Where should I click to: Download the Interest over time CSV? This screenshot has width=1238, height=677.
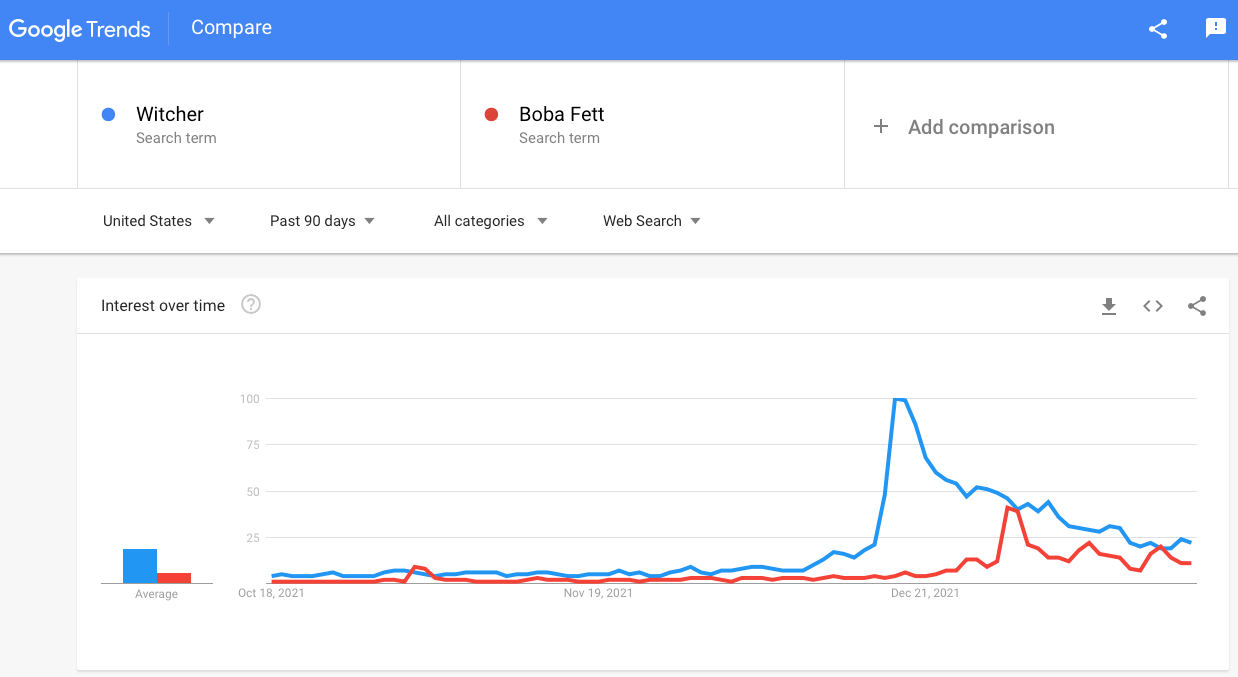(1108, 306)
